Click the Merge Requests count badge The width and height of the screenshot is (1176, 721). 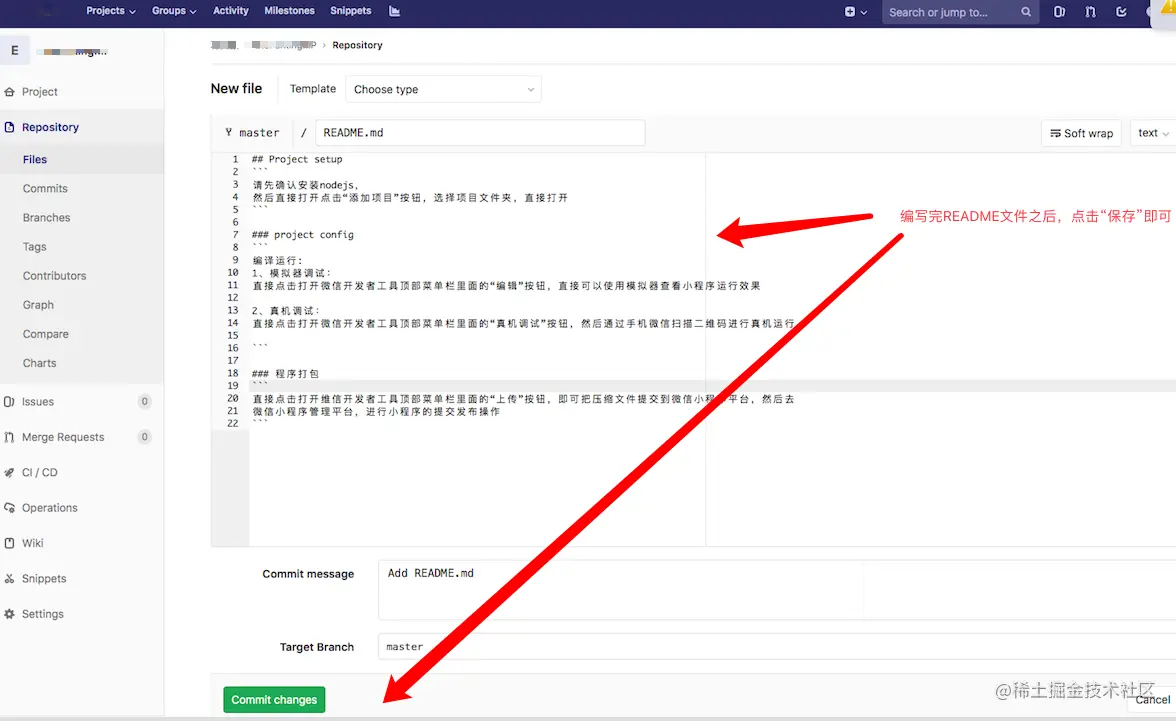click(x=145, y=437)
